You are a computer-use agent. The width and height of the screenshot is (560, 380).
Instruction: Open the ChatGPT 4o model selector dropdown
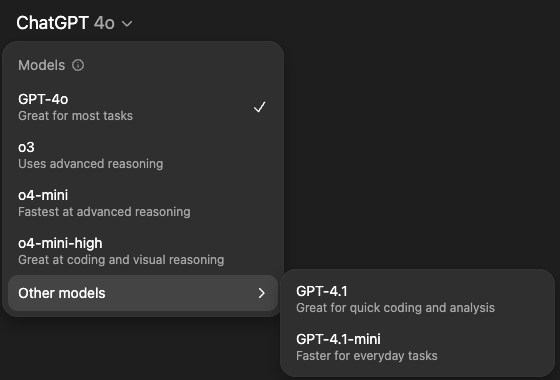coord(74,23)
